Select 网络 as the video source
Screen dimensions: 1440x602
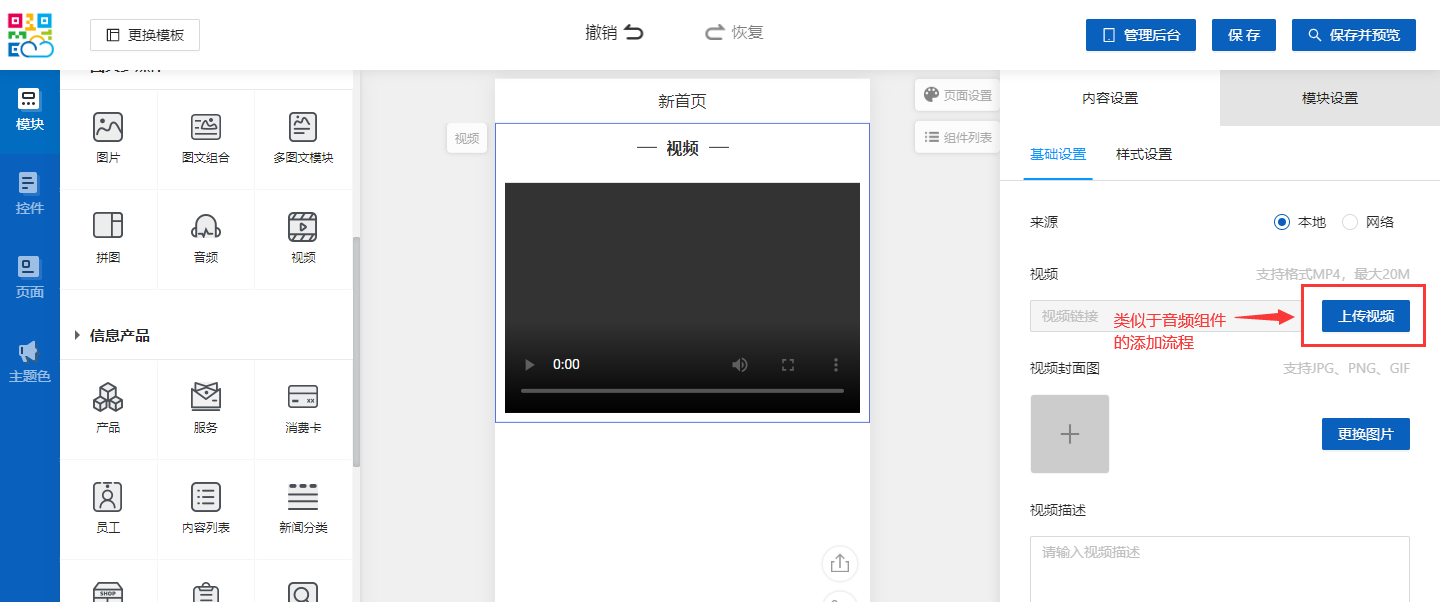(x=1350, y=222)
